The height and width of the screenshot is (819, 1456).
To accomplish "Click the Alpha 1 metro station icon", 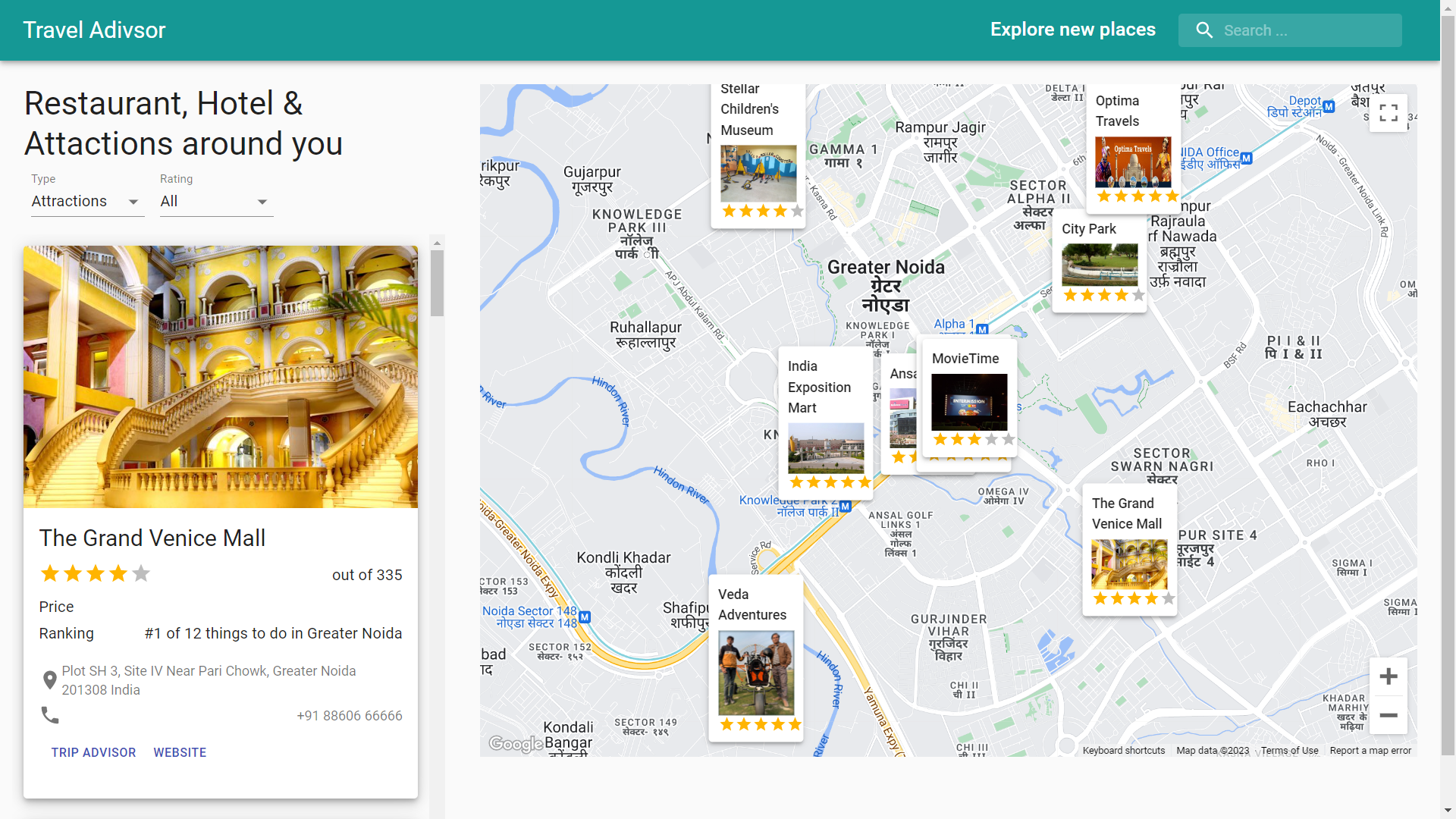I will [982, 330].
